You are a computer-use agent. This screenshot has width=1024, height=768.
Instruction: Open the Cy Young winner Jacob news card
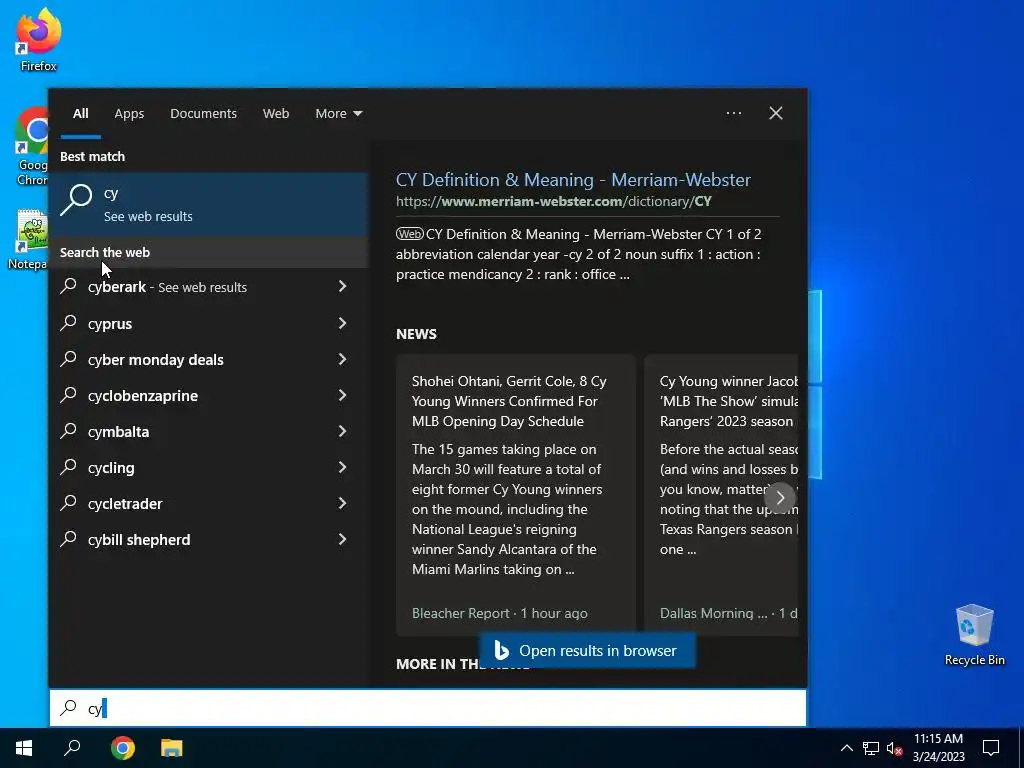coord(721,495)
